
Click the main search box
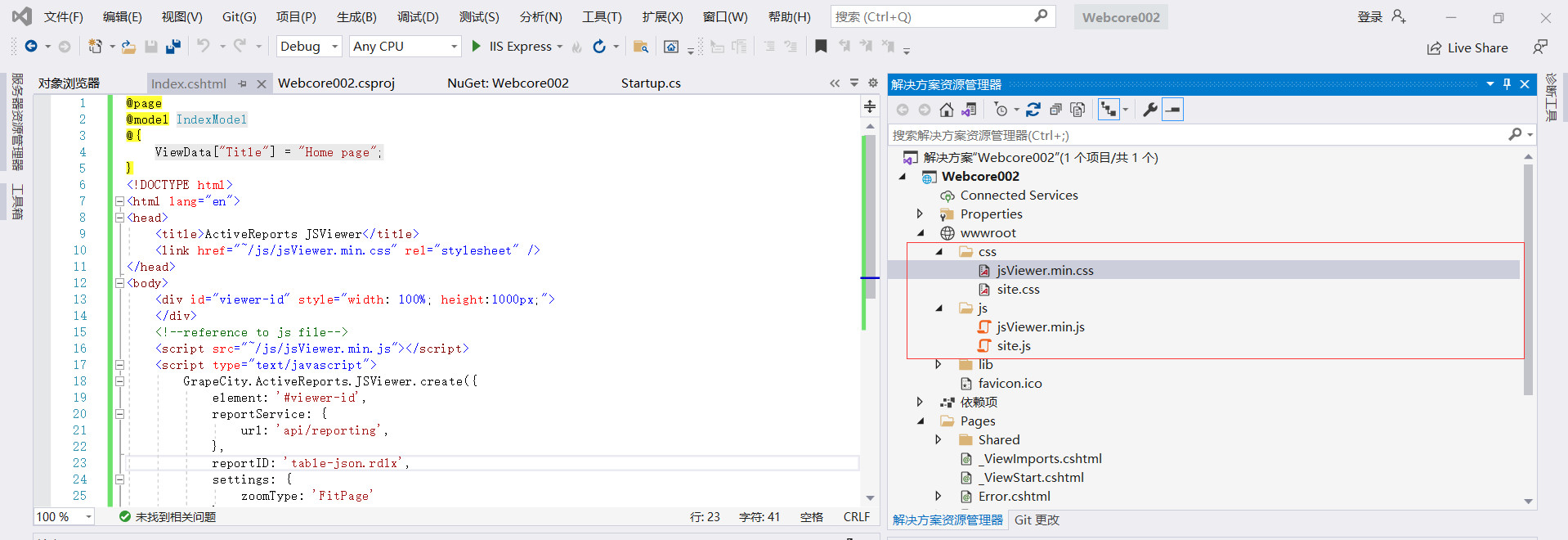click(x=943, y=16)
